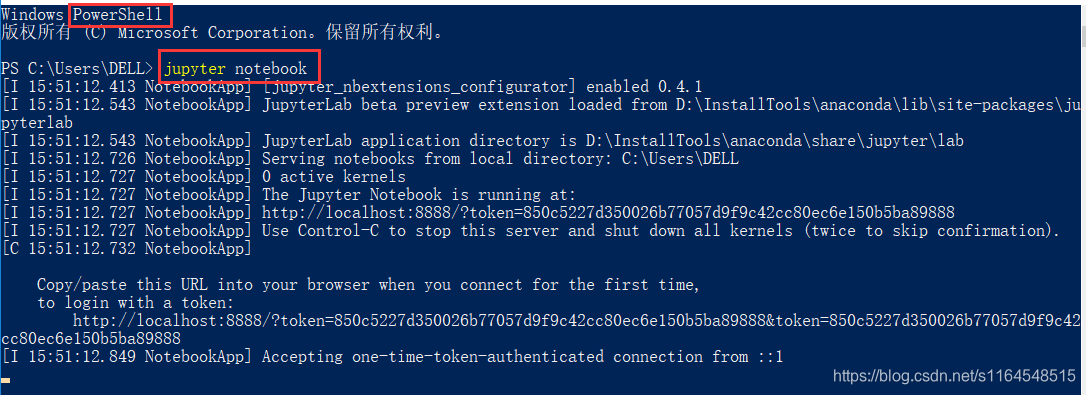
Task: Click the JupyterLab application directory line
Action: coord(483,141)
